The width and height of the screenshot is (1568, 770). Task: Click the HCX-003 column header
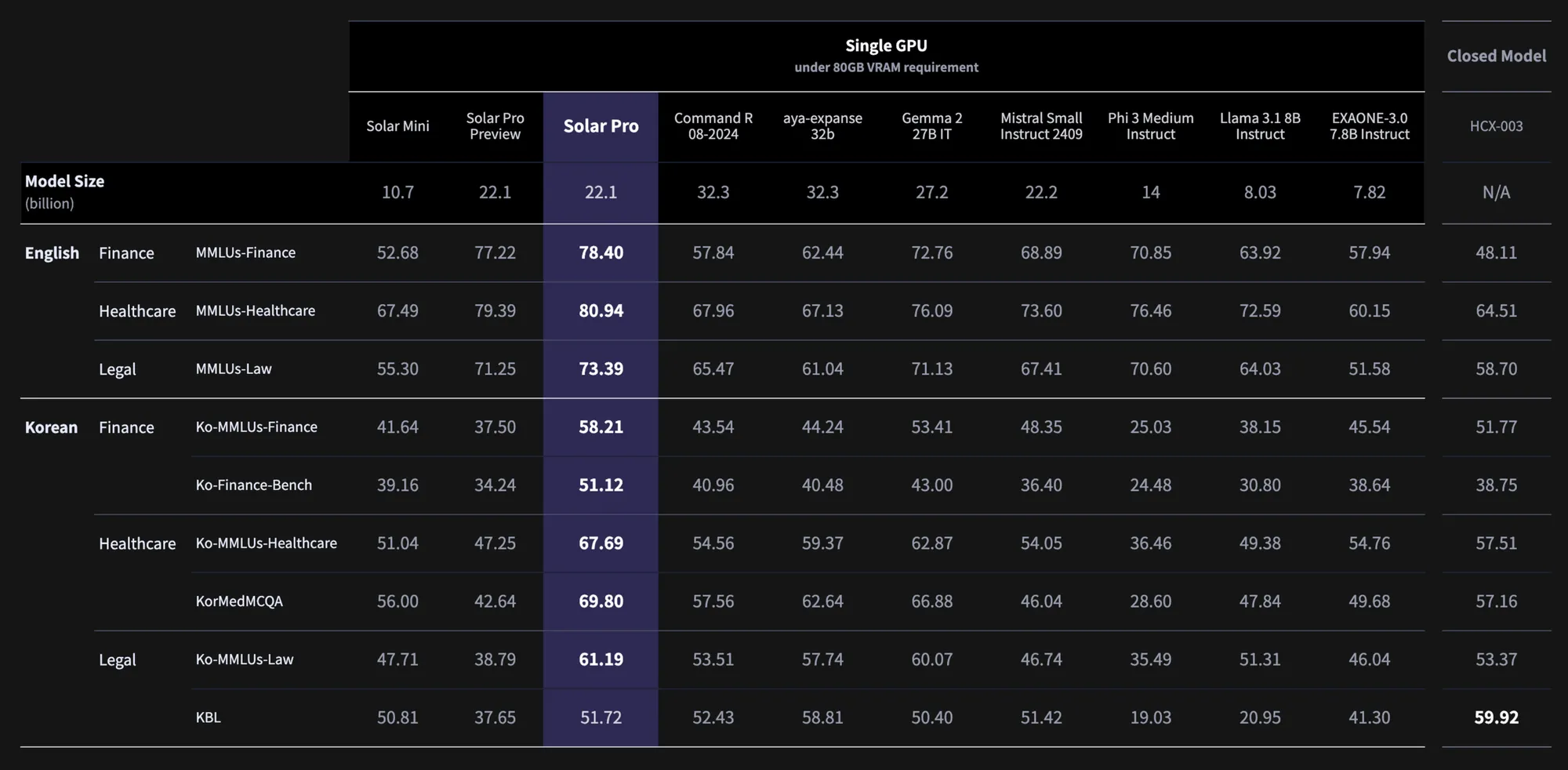pos(1496,126)
